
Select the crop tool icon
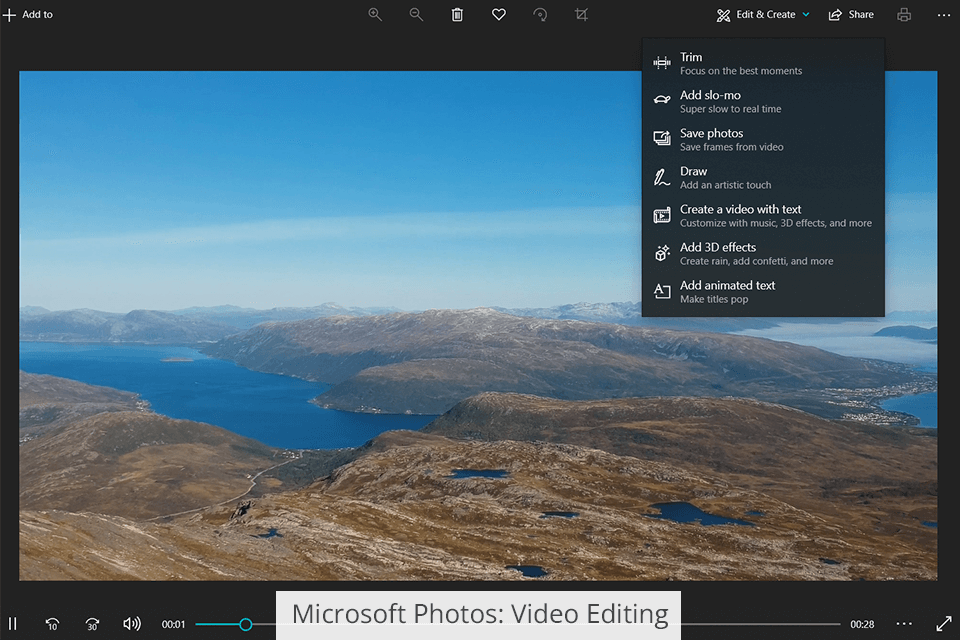click(x=581, y=15)
